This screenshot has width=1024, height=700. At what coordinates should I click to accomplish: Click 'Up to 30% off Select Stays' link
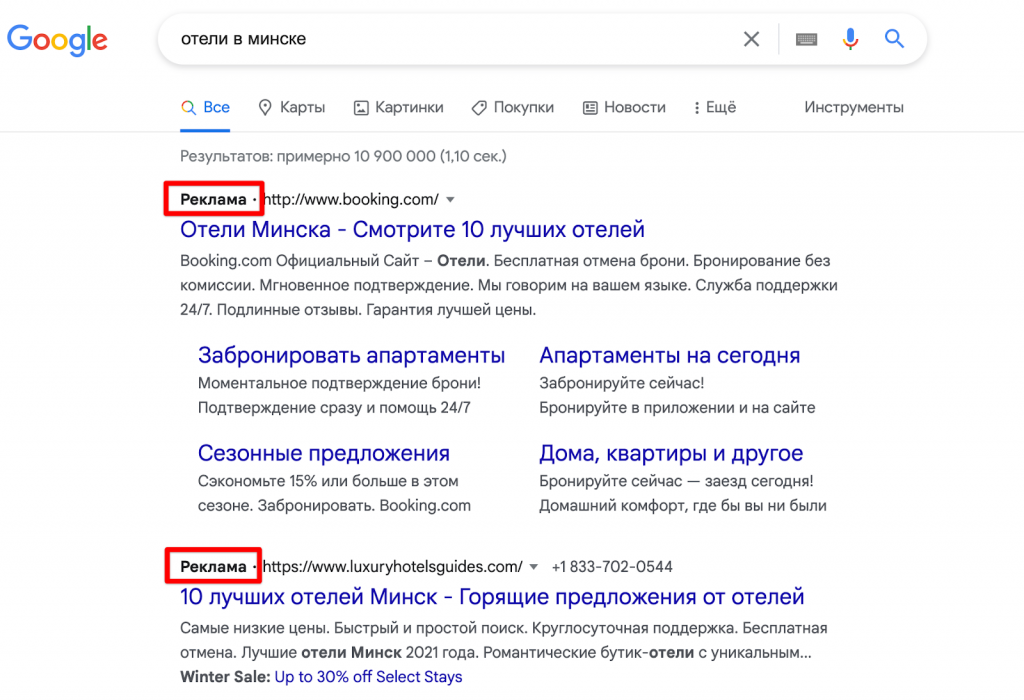point(368,677)
